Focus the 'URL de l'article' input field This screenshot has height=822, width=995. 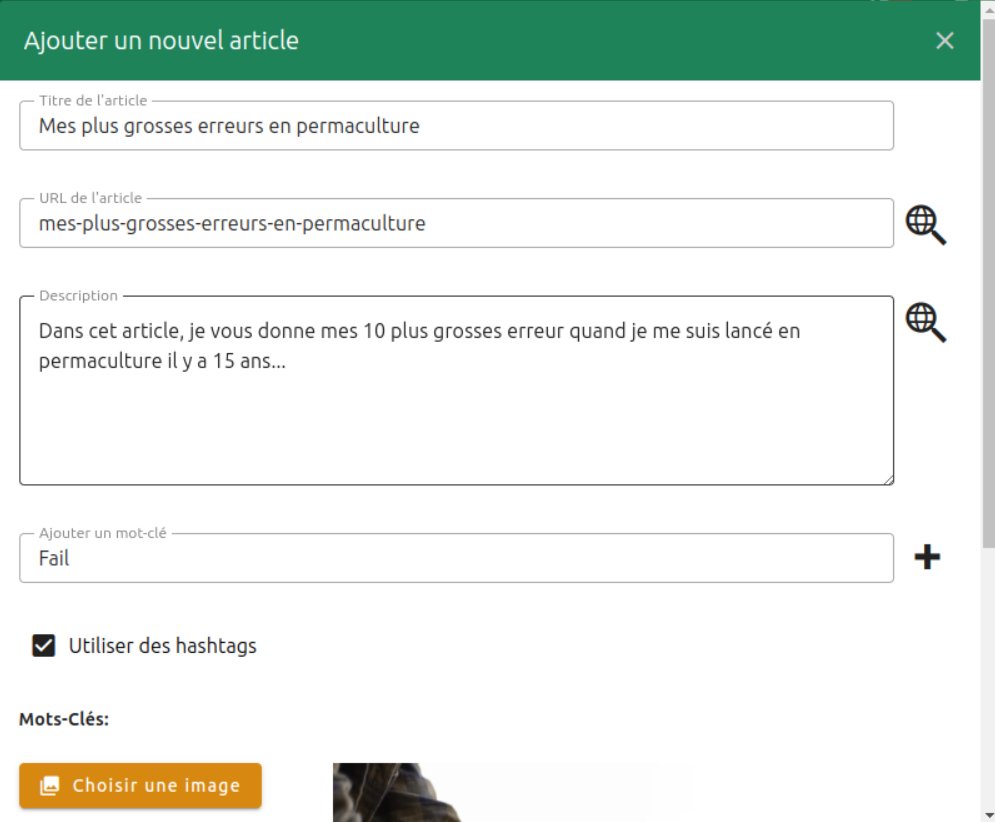pyautogui.click(x=455, y=224)
